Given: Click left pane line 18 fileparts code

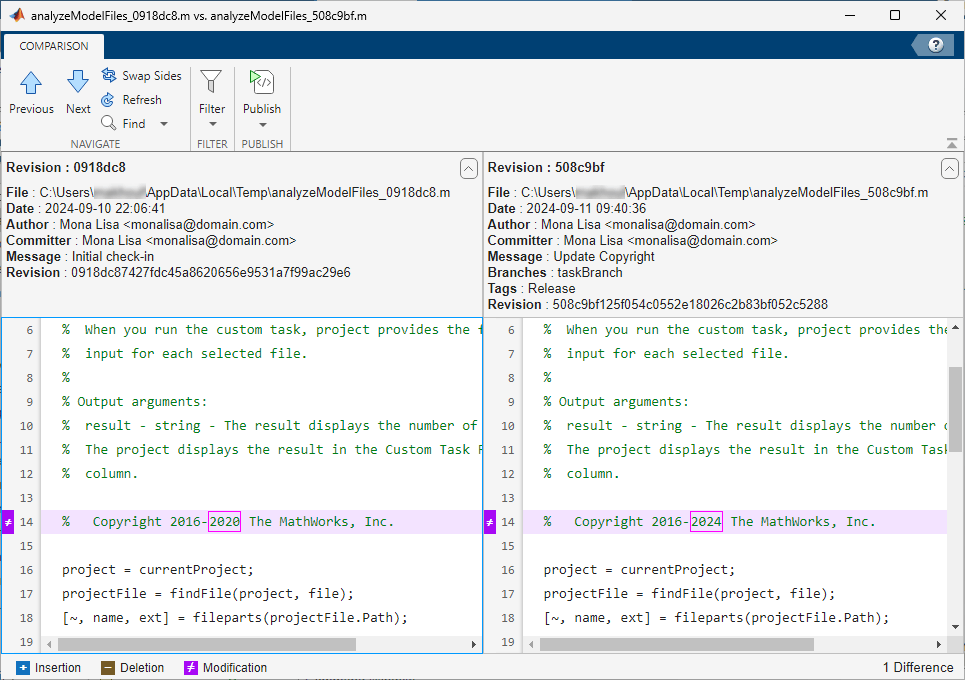Looking at the screenshot, I should [234, 618].
